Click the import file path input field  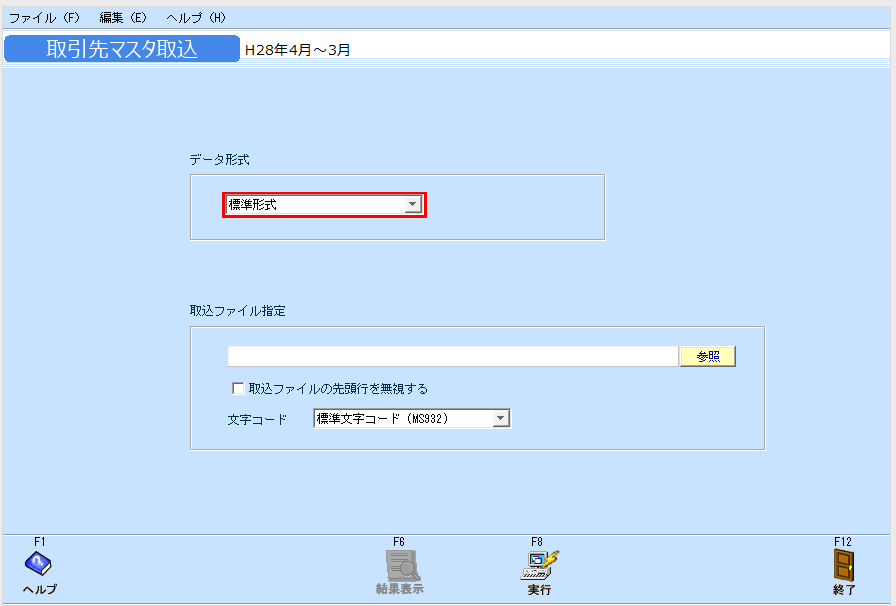click(450, 356)
